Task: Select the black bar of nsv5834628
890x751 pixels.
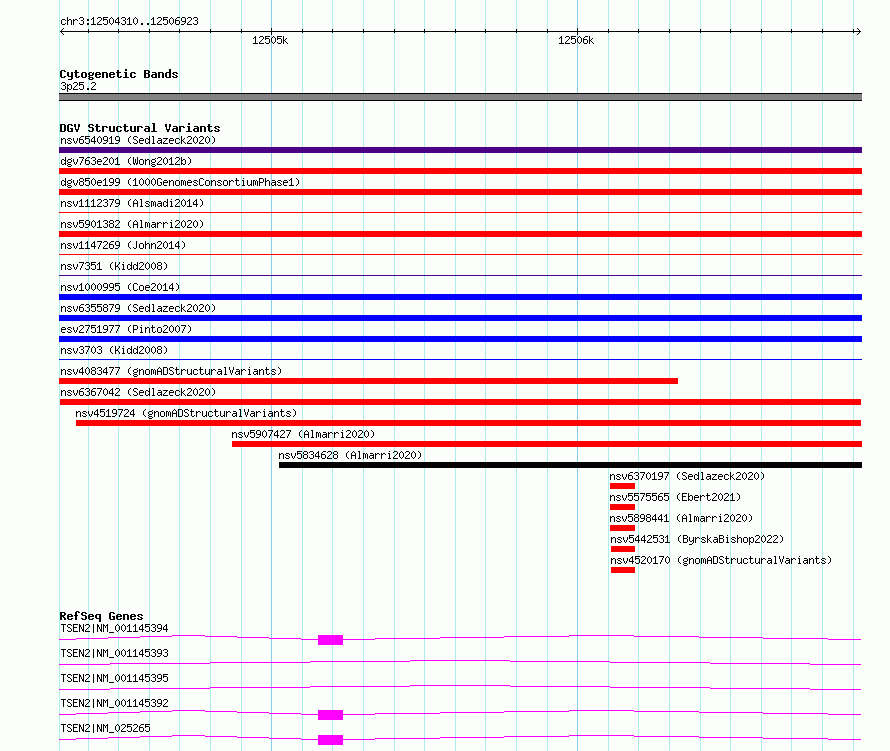Action: (x=570, y=465)
